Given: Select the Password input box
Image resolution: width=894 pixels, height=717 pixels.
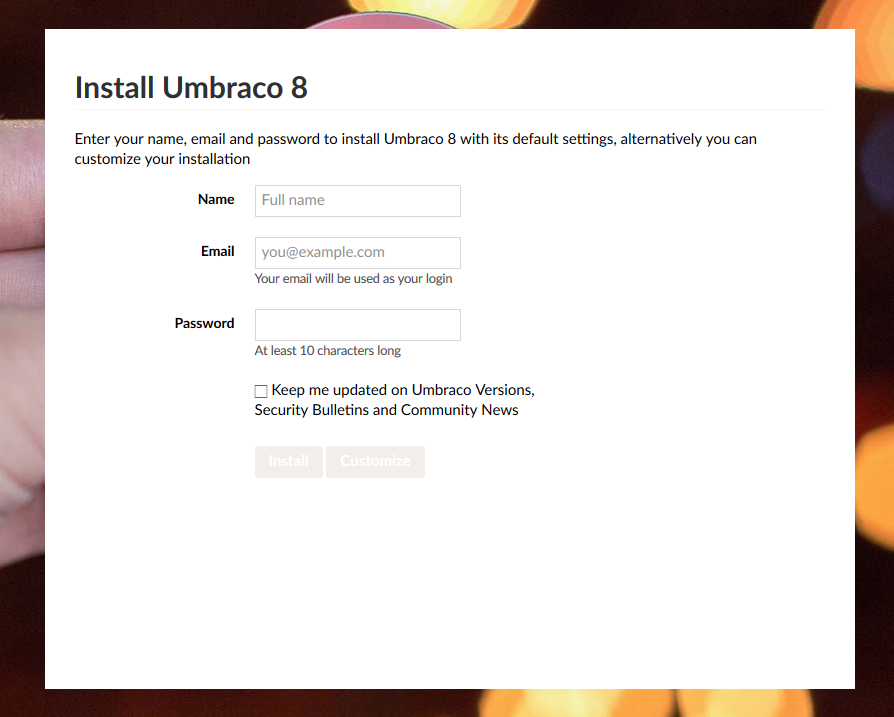Looking at the screenshot, I should pyautogui.click(x=357, y=325).
